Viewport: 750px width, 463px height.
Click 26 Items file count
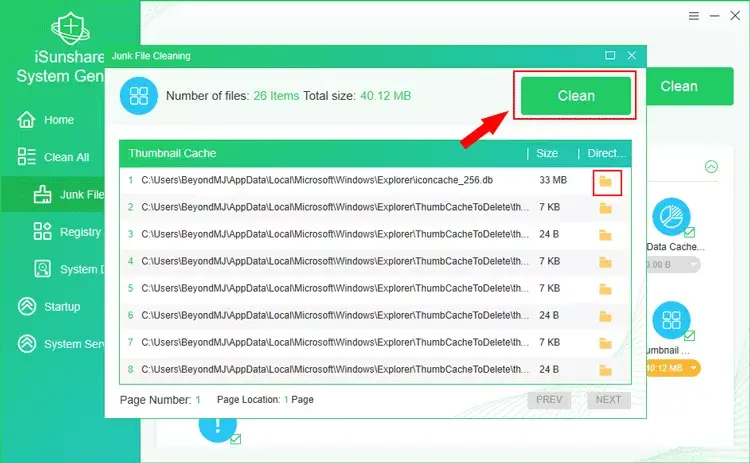click(x=276, y=96)
